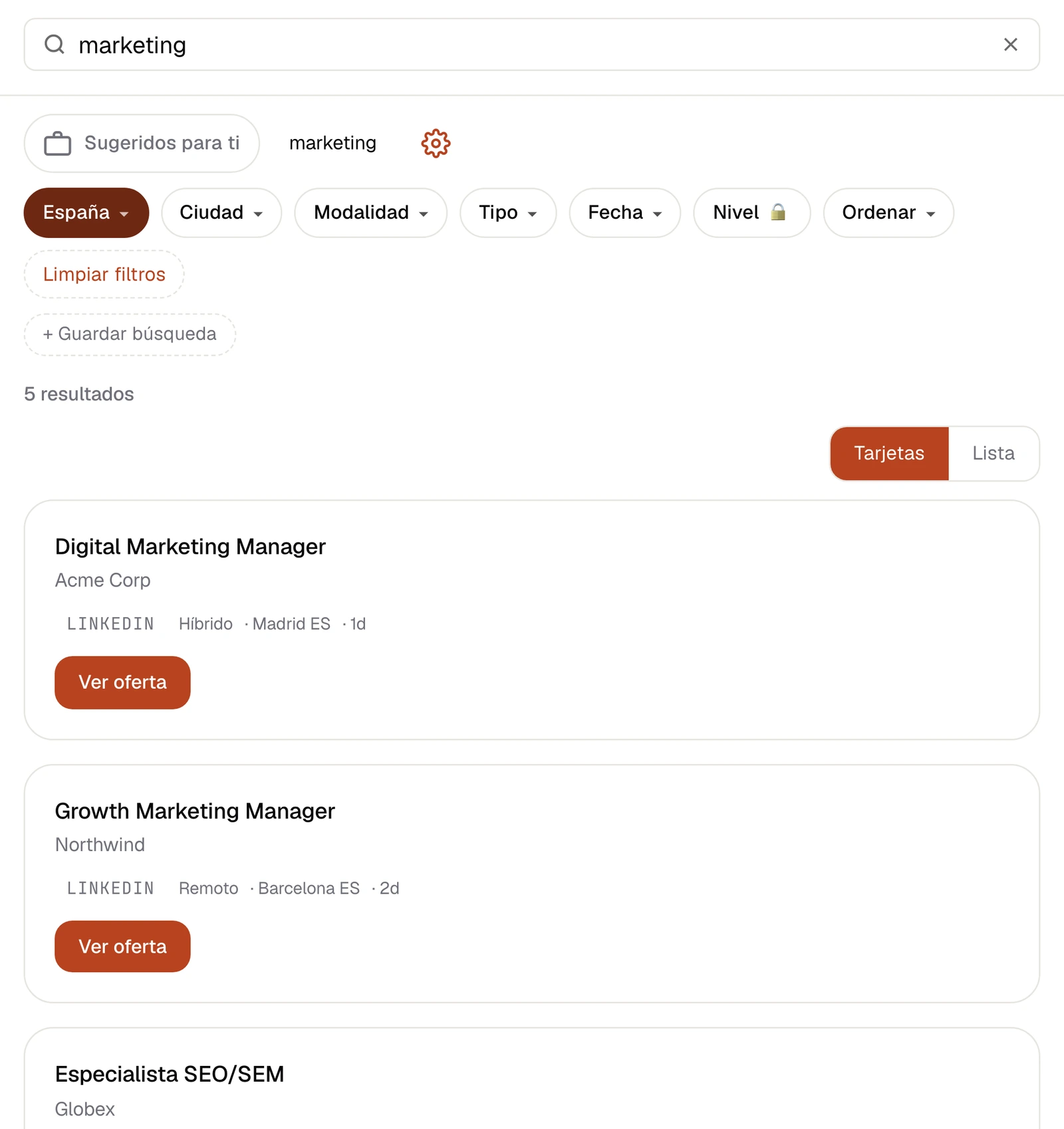
Task: Click the Acme Corp company name
Action: coord(103,580)
